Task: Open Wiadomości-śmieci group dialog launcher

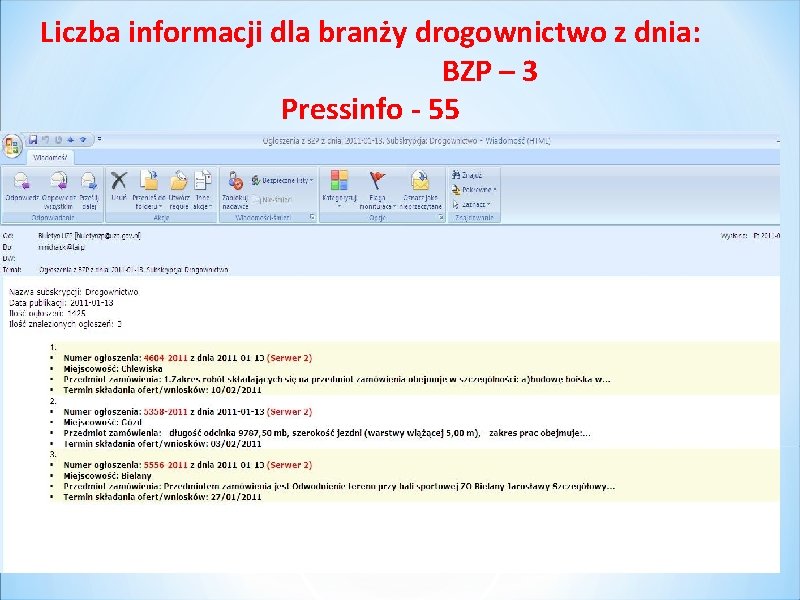Action: (312, 217)
